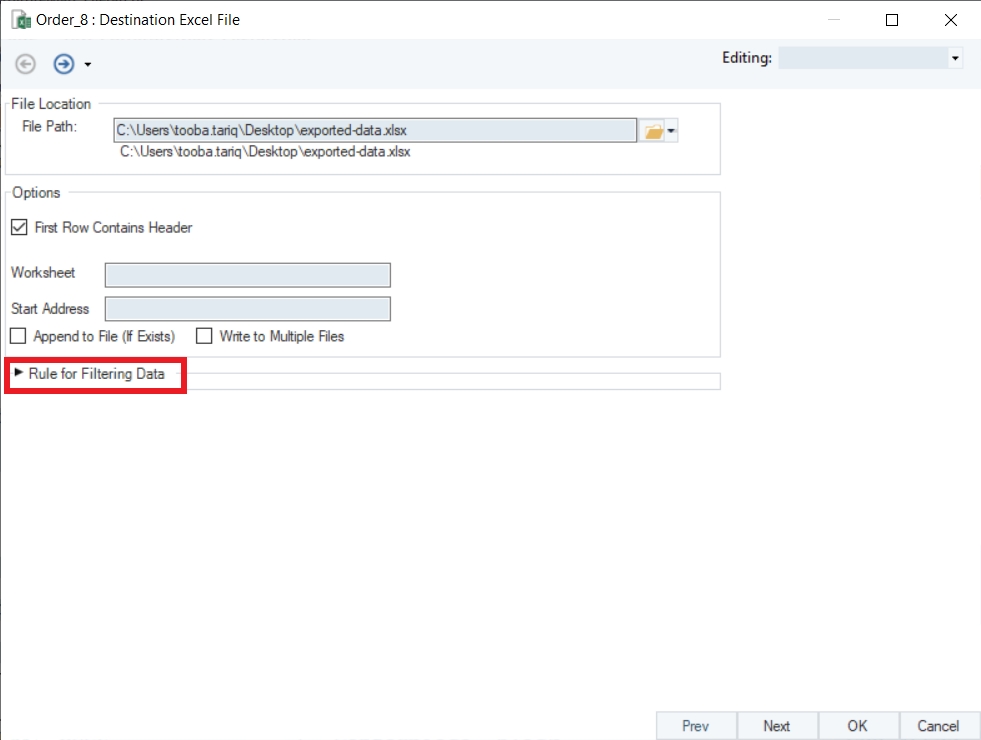
Task: Open the forward arrow dropdown menu
Action: coord(88,64)
